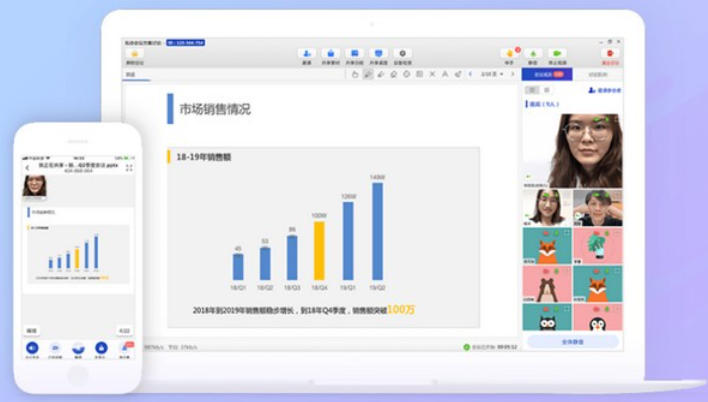Click the raise hand (举手) icon
Viewport: 708px width, 402px height.
[509, 52]
